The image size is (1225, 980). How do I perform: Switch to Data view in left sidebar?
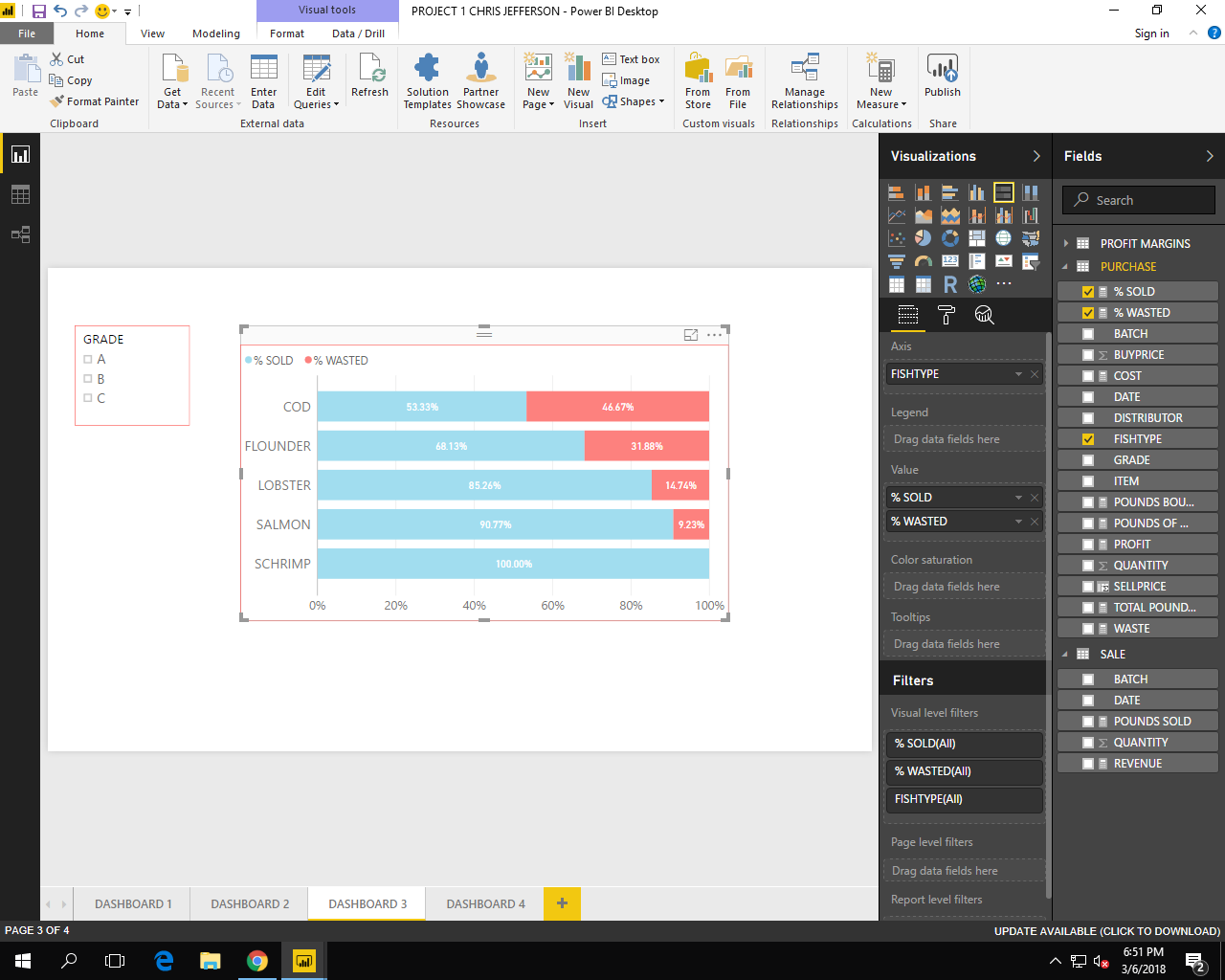20,194
